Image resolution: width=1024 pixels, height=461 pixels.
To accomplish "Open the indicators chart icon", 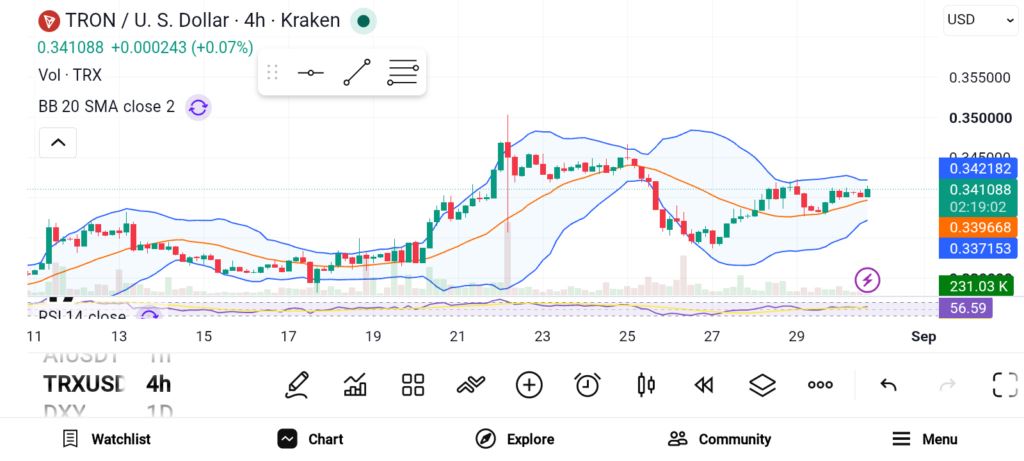I will [355, 385].
